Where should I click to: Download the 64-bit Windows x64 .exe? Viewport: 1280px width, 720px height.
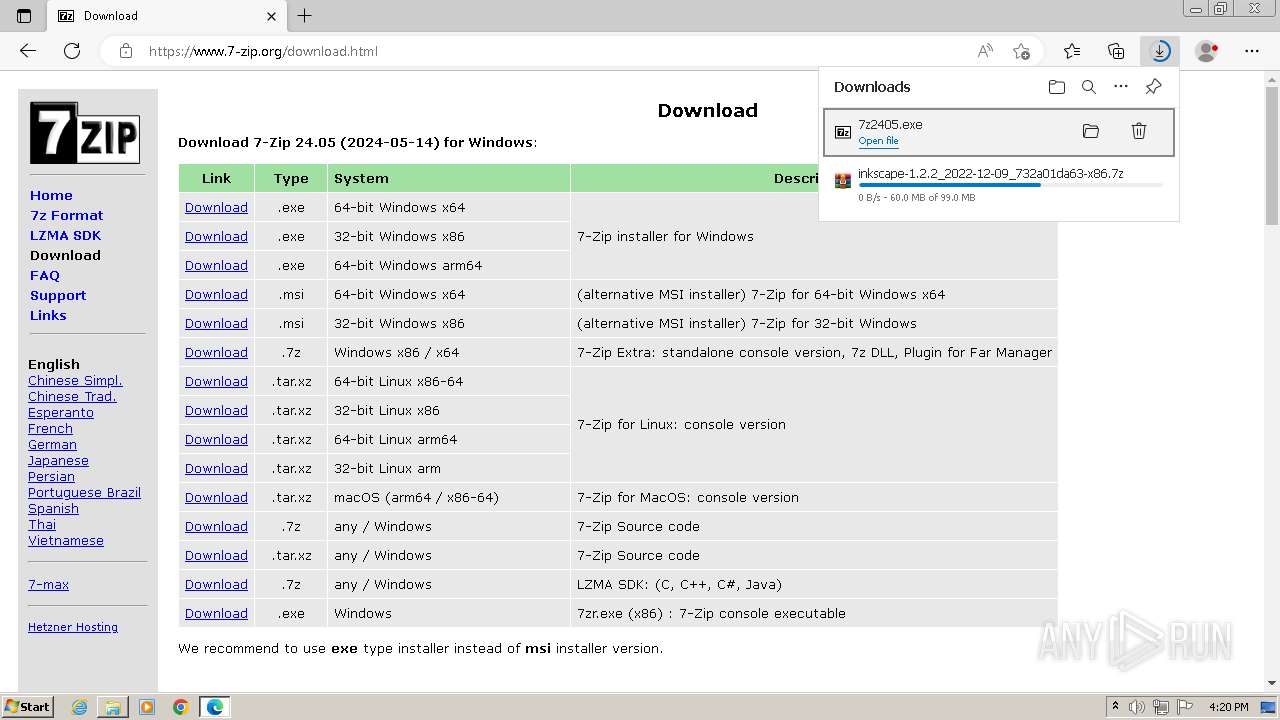point(216,207)
